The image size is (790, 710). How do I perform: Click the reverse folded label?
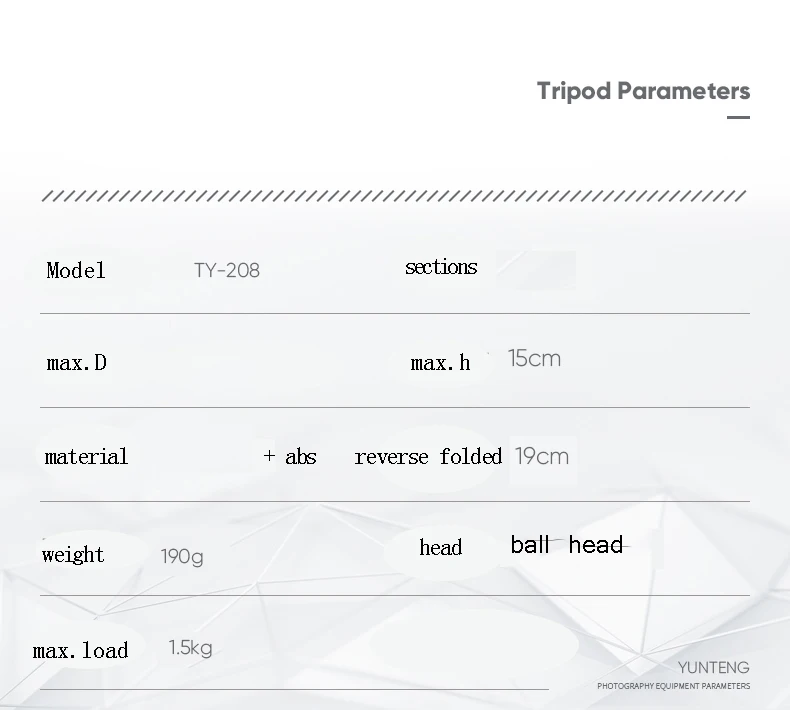coord(428,457)
